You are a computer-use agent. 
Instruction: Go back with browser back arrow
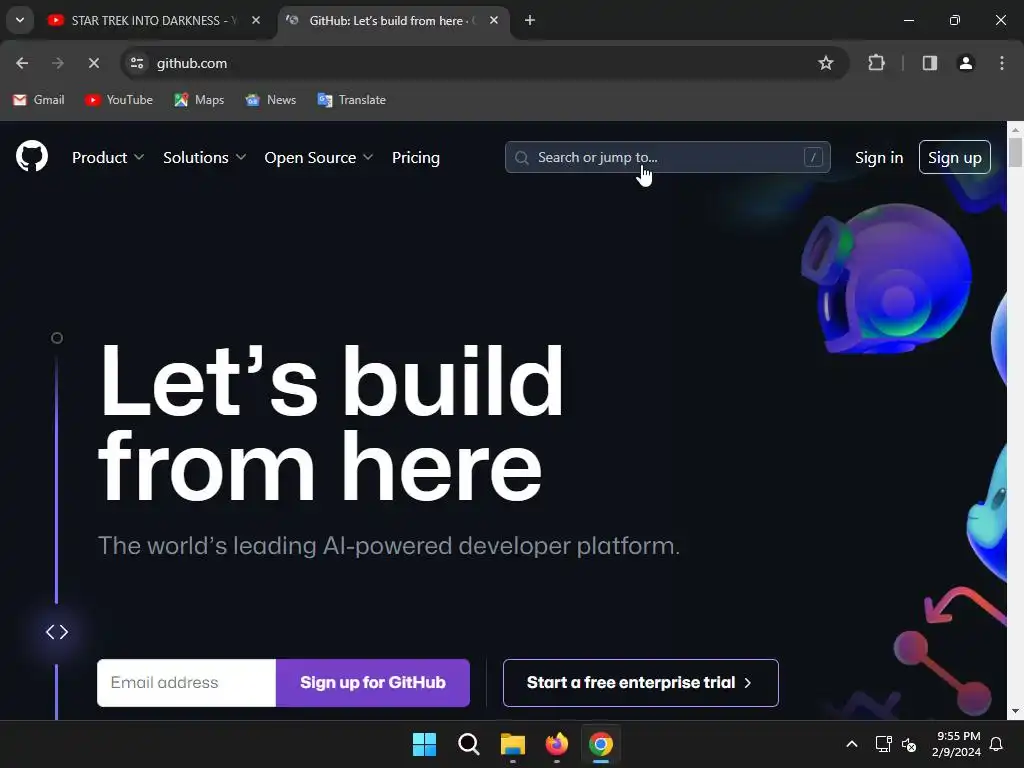(22, 63)
